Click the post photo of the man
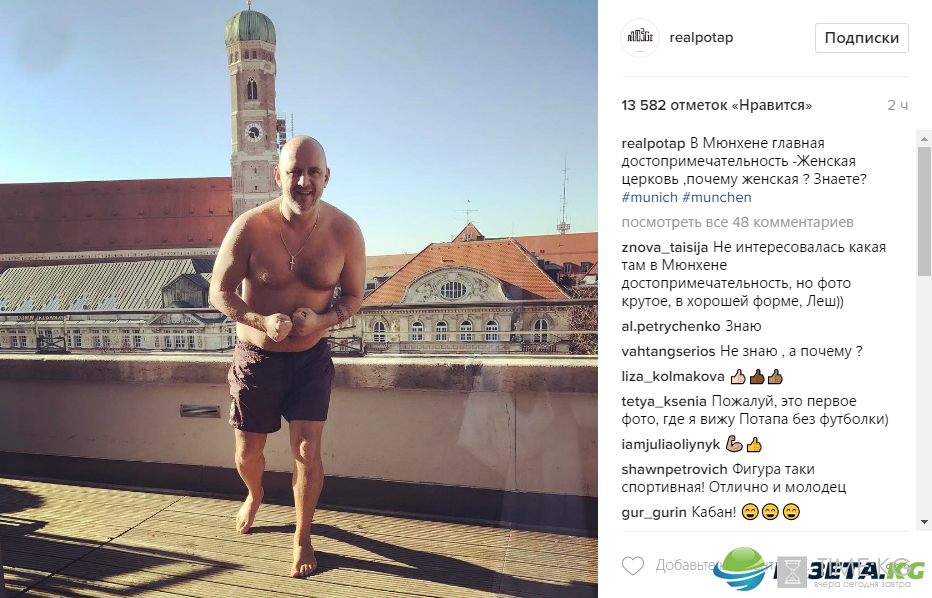 pos(298,299)
